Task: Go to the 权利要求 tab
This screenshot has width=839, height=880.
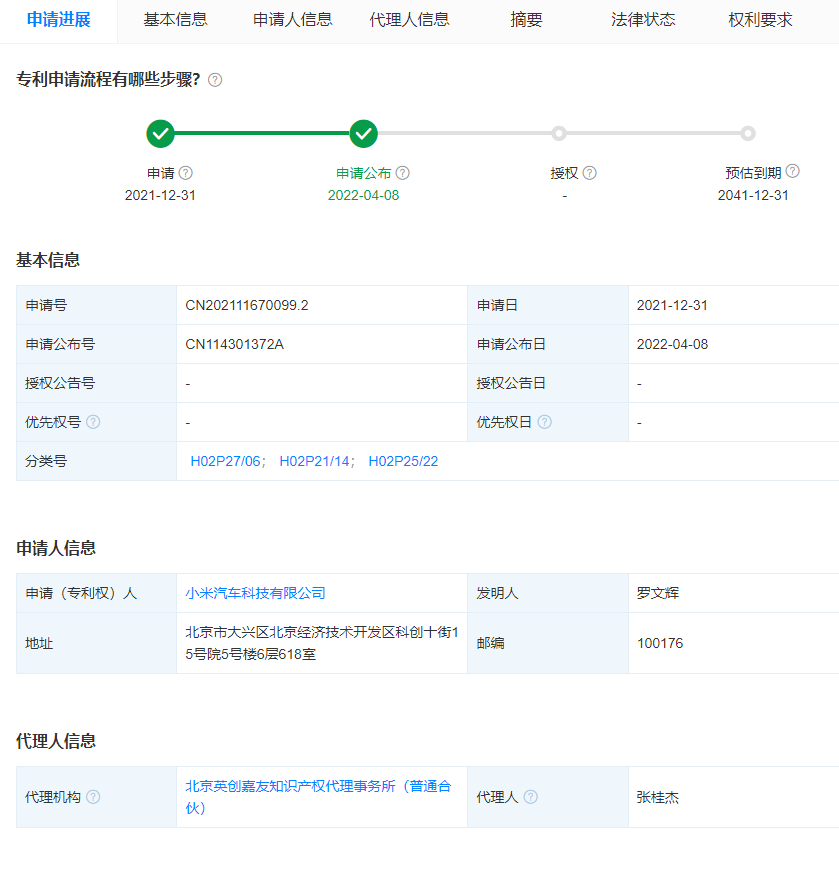Action: coord(760,20)
